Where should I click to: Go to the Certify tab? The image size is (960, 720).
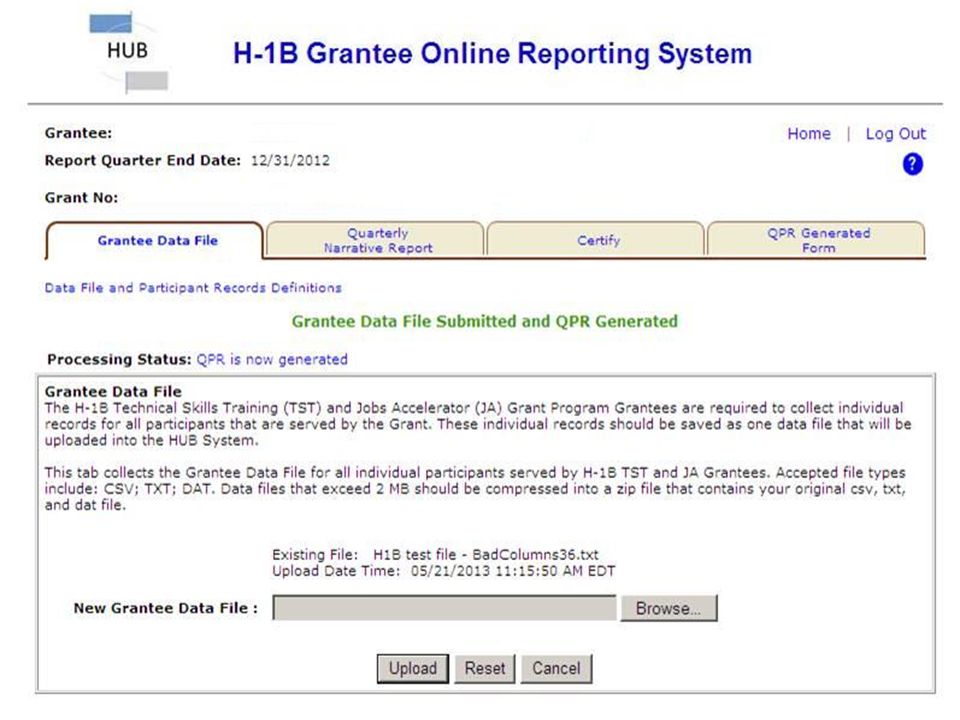pos(598,241)
